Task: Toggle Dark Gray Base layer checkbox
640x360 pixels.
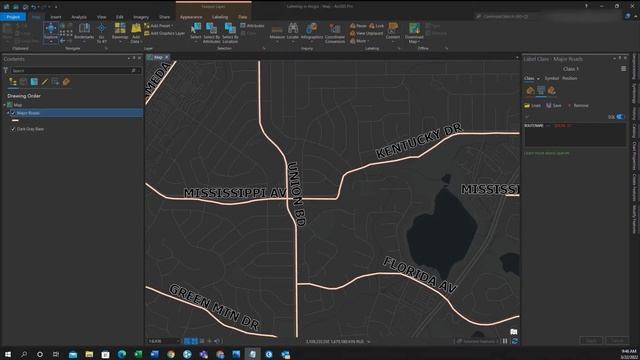Action: 13,129
